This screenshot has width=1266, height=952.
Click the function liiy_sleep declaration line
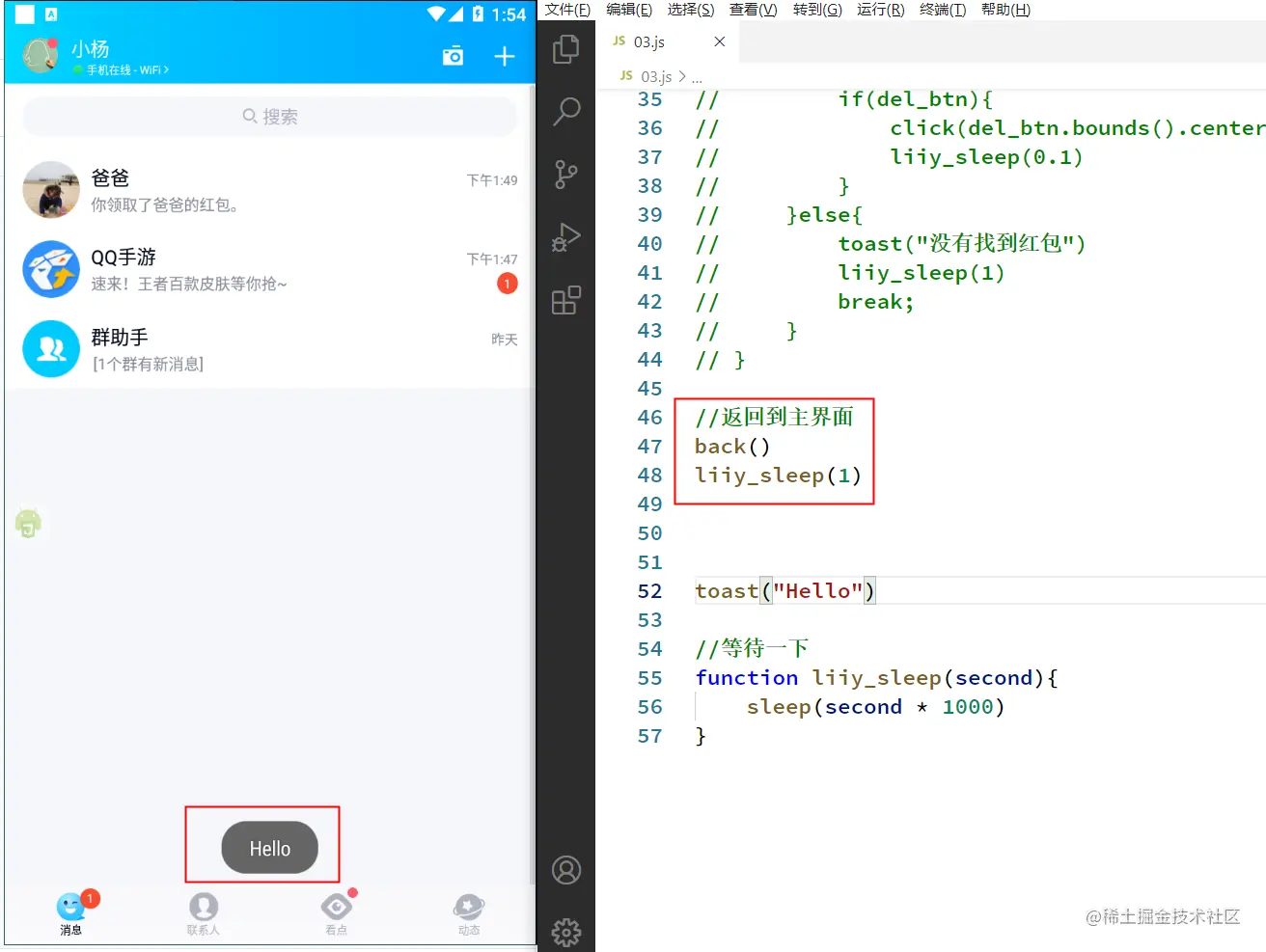click(x=876, y=678)
